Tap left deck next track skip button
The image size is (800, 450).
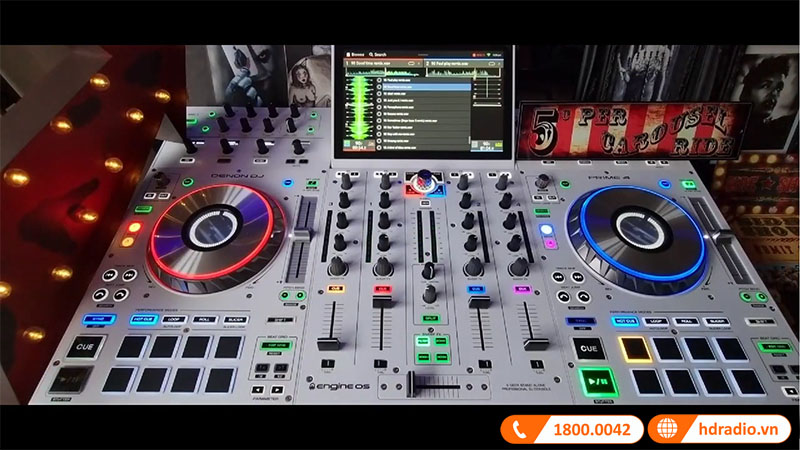pos(130,275)
